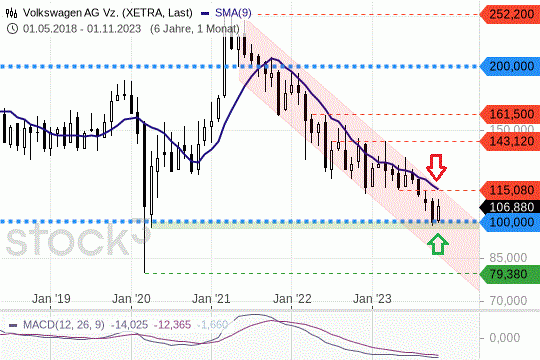Click the Jan '22 time axis label

pos(292,299)
